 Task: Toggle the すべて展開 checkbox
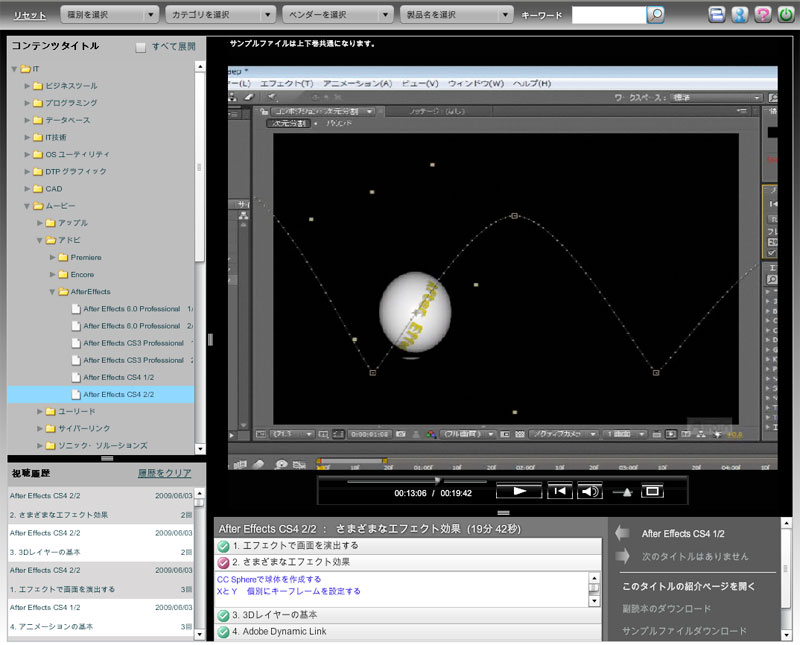[x=141, y=47]
